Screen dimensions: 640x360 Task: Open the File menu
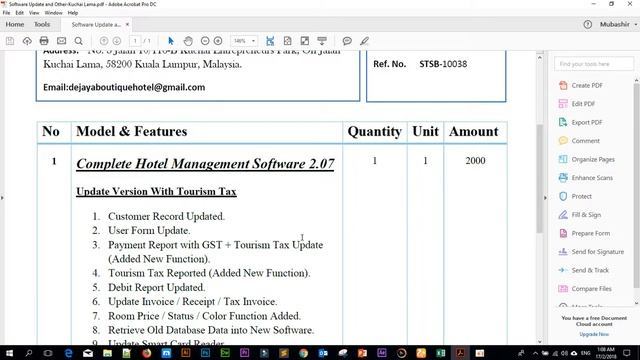click(6, 13)
